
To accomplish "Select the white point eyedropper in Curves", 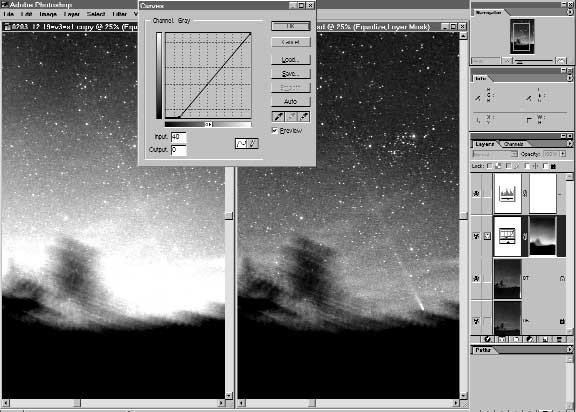I will [304, 117].
